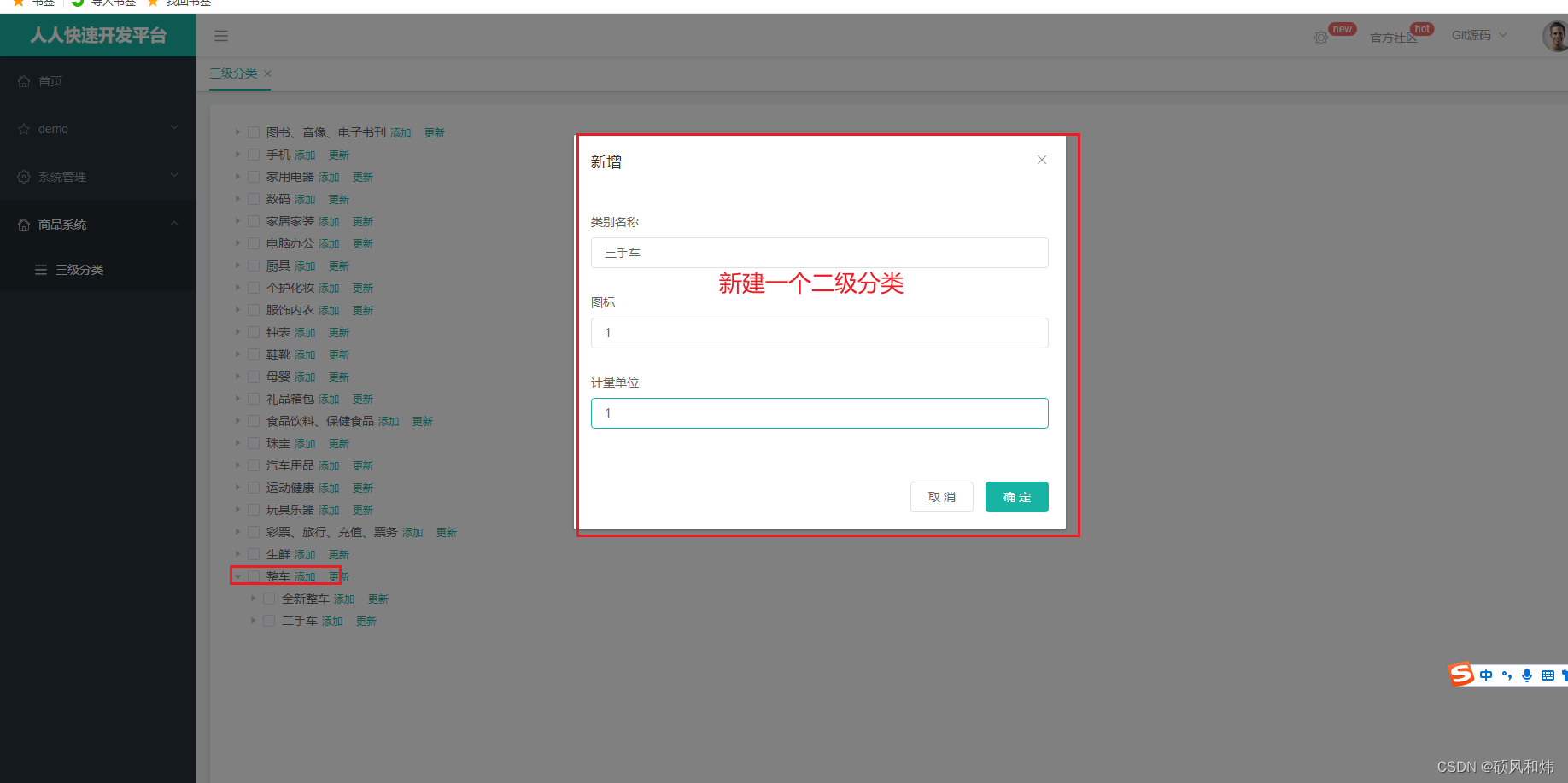Check the 二手车 checkbox
The width and height of the screenshot is (1568, 783).
269,621
